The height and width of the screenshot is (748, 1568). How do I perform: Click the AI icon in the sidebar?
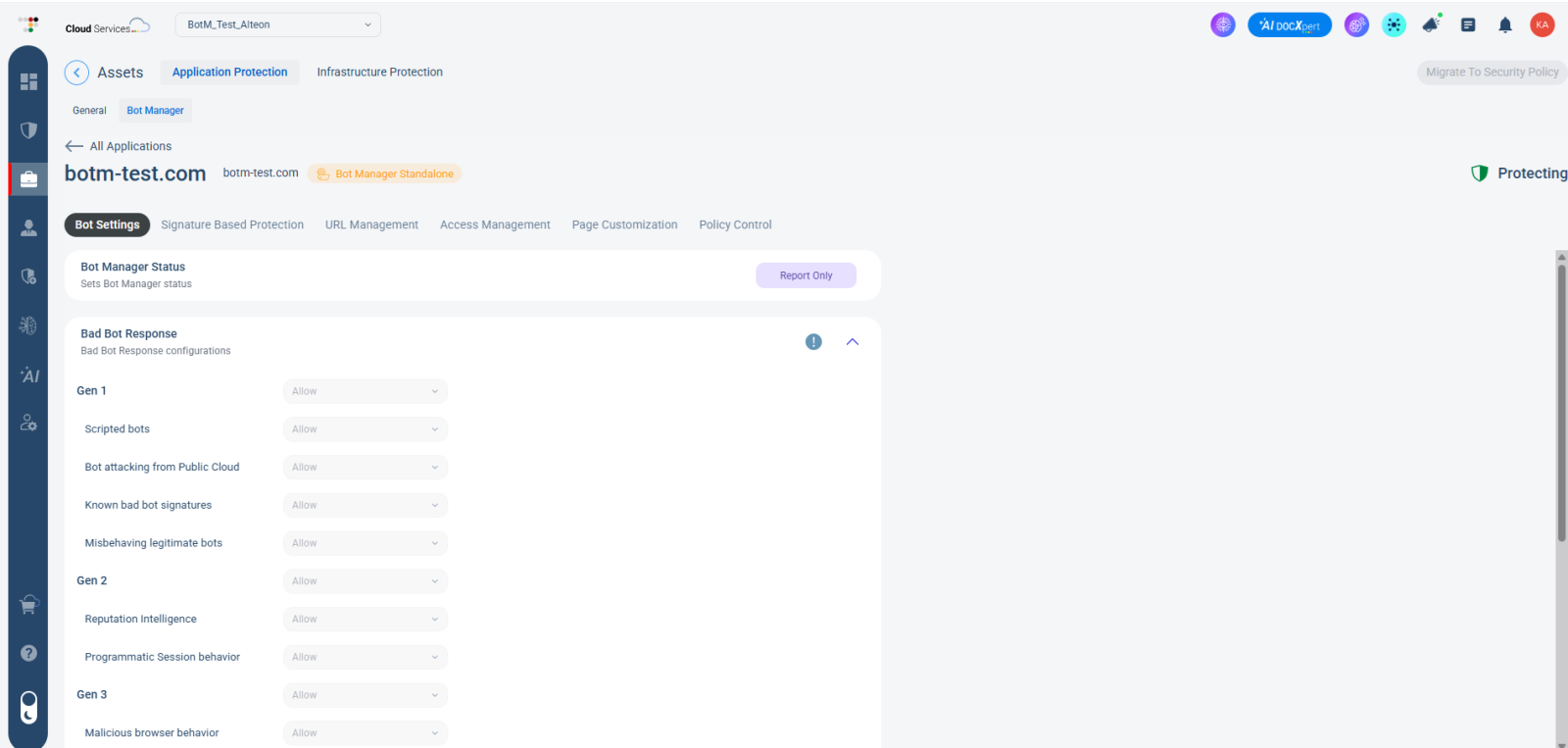[29, 374]
